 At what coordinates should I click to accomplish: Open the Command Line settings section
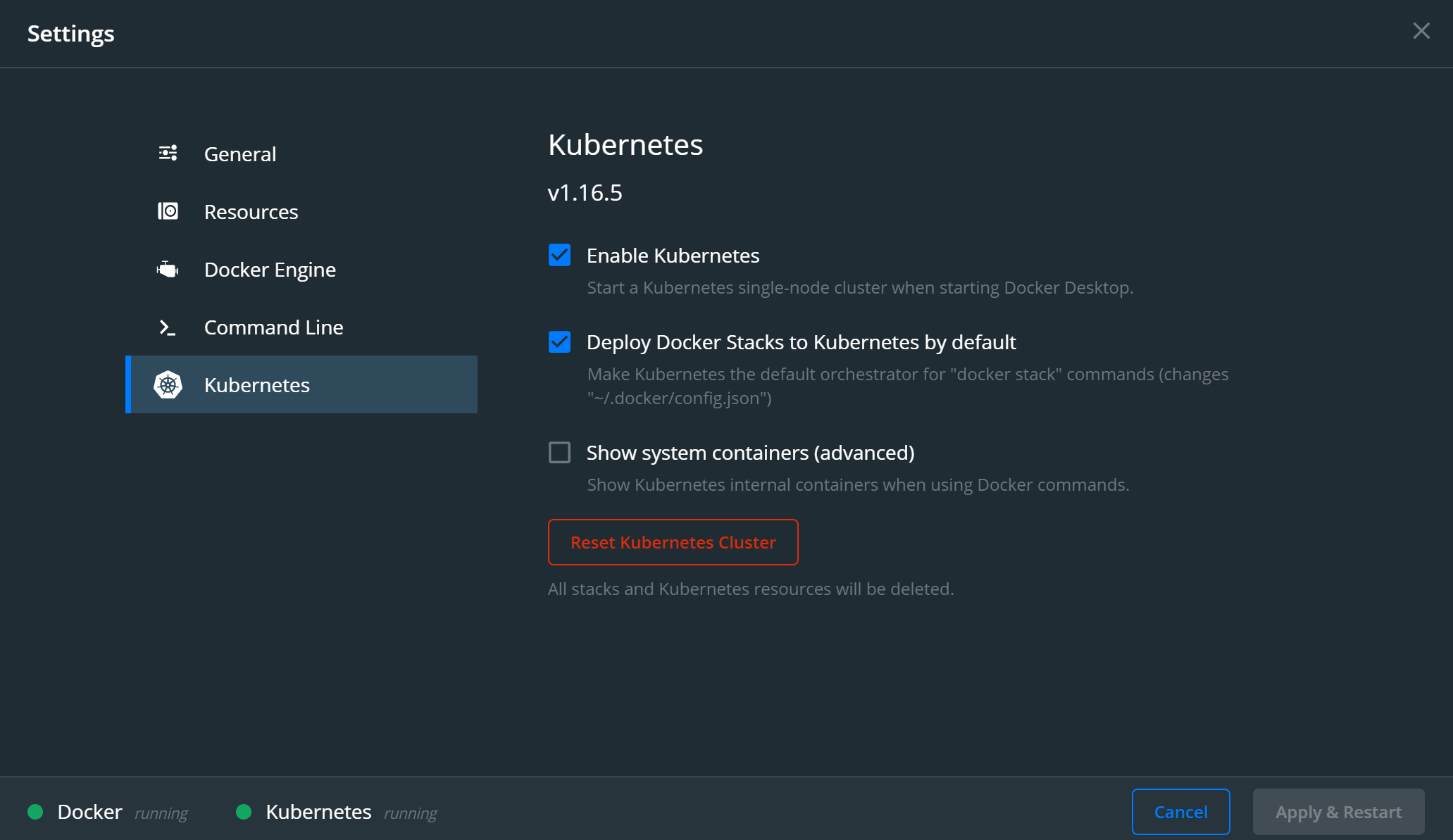point(273,327)
